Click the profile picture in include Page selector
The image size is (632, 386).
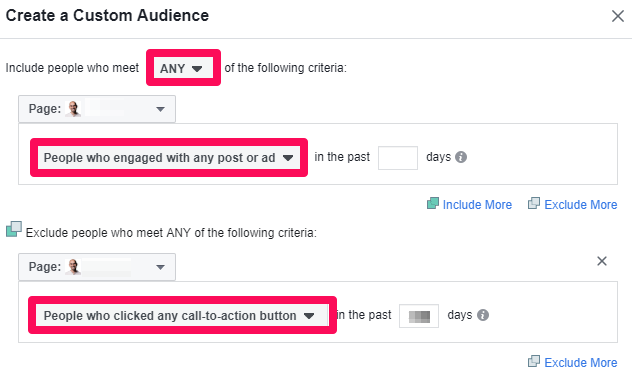(x=73, y=109)
